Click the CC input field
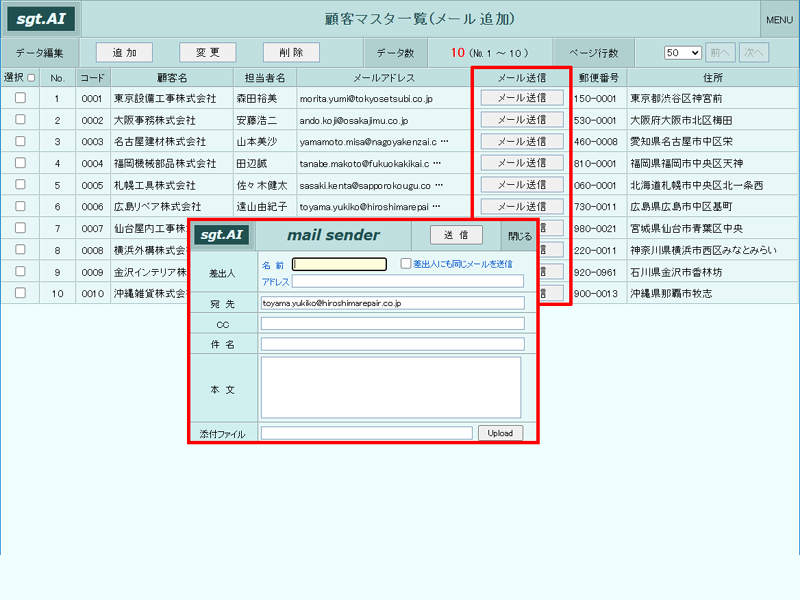Screen dimensions: 800x600 (392, 323)
